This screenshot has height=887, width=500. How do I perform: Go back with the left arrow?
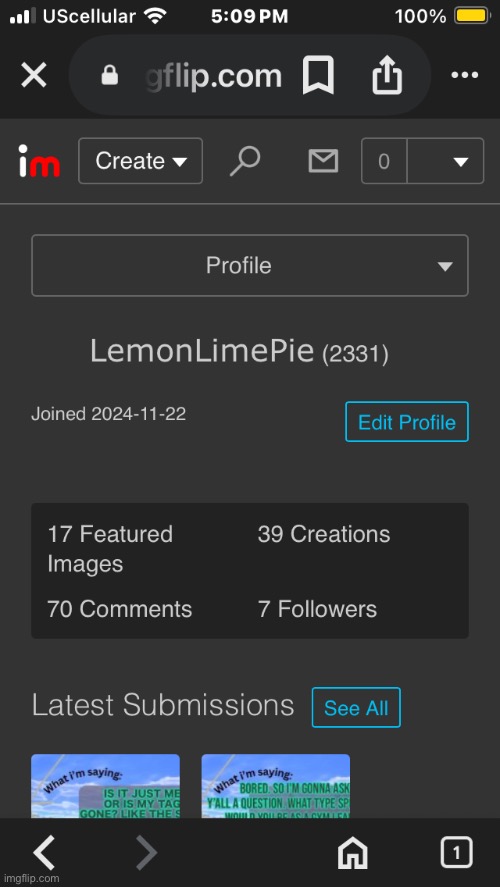[x=44, y=852]
